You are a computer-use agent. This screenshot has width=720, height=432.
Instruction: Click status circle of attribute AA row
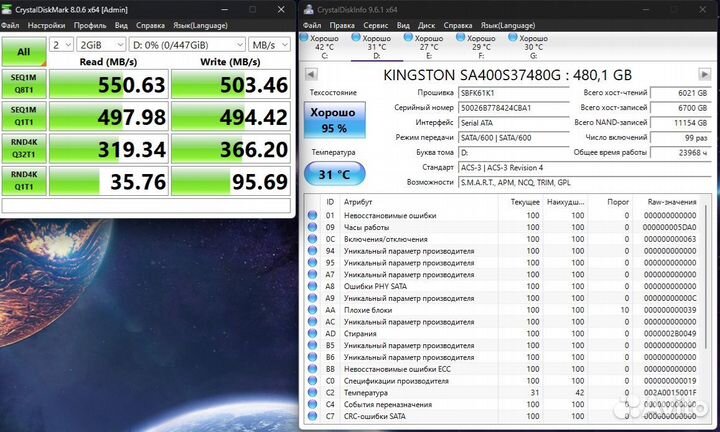pyautogui.click(x=312, y=309)
